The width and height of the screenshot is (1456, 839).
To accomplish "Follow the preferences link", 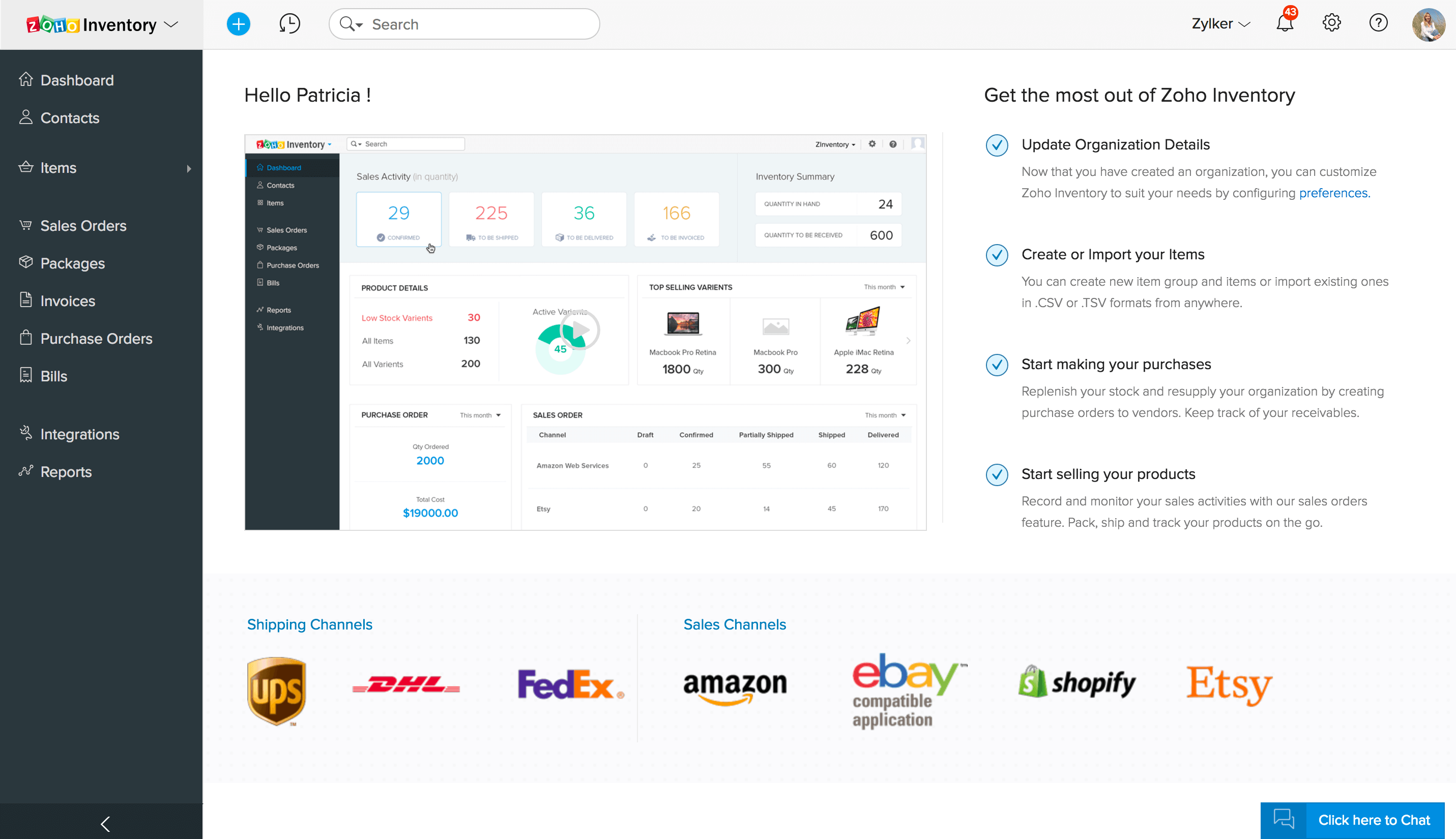I will point(1334,193).
